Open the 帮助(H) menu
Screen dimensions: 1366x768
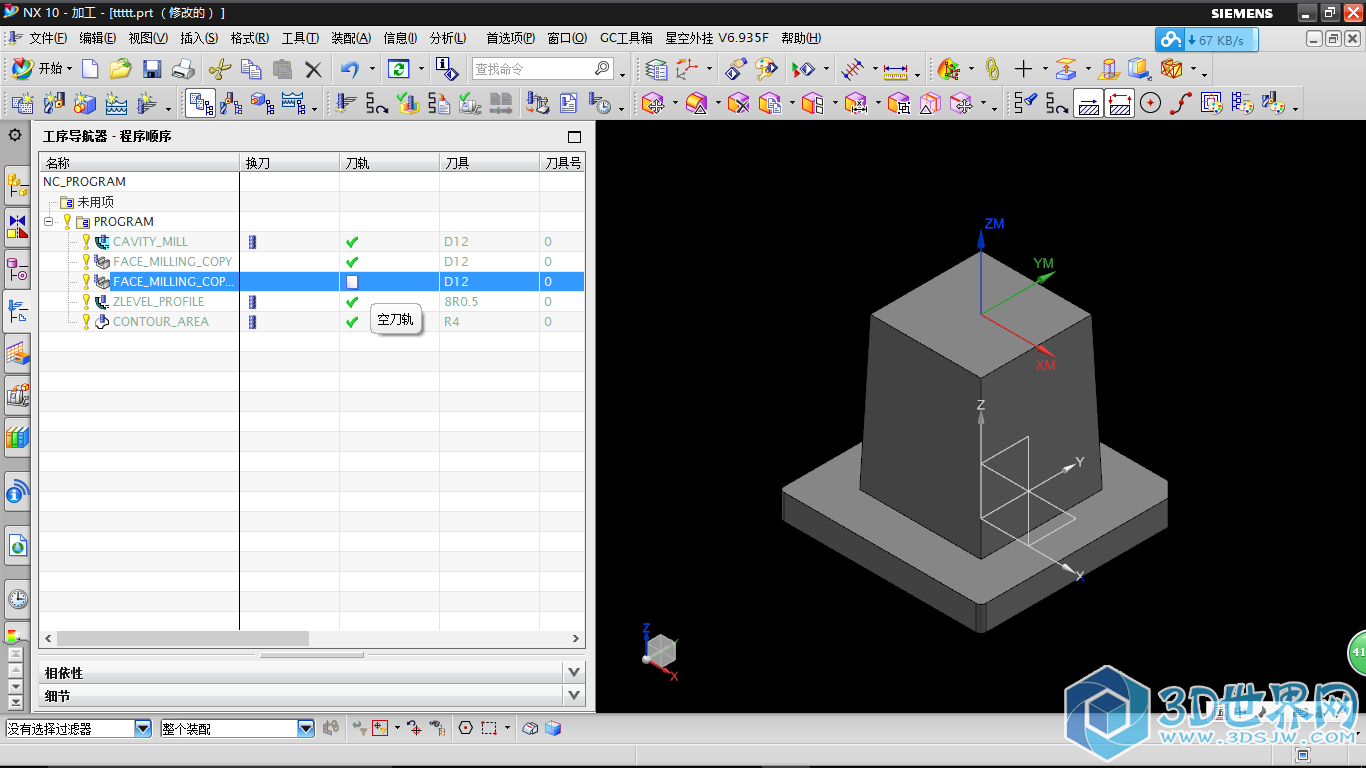801,38
